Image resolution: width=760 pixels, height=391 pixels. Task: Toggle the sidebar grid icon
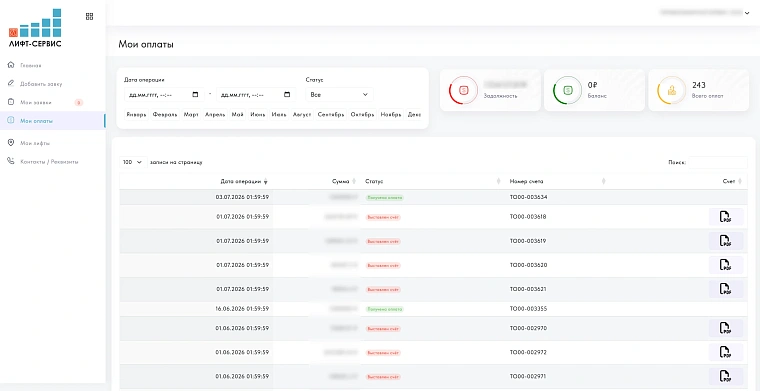point(89,16)
